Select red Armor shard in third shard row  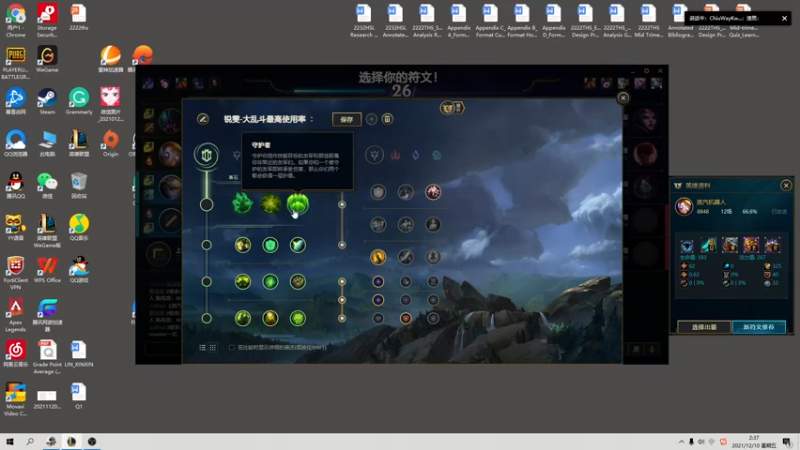point(406,318)
